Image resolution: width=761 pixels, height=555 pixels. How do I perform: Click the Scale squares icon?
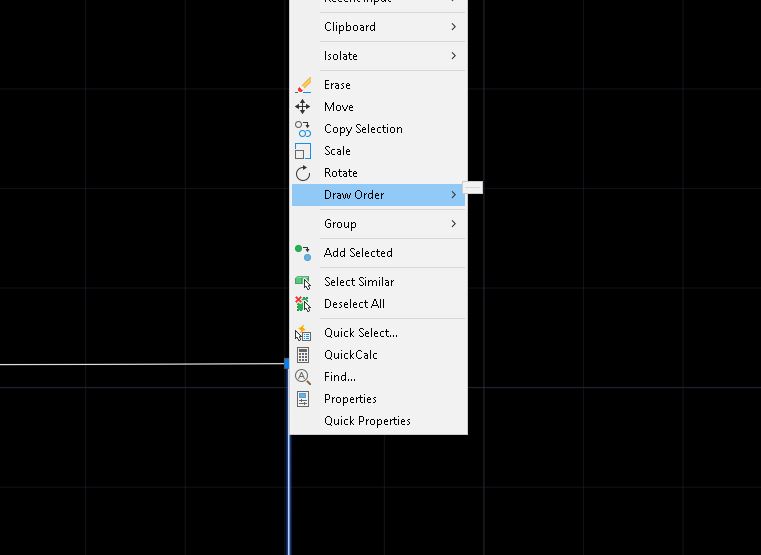pos(303,151)
